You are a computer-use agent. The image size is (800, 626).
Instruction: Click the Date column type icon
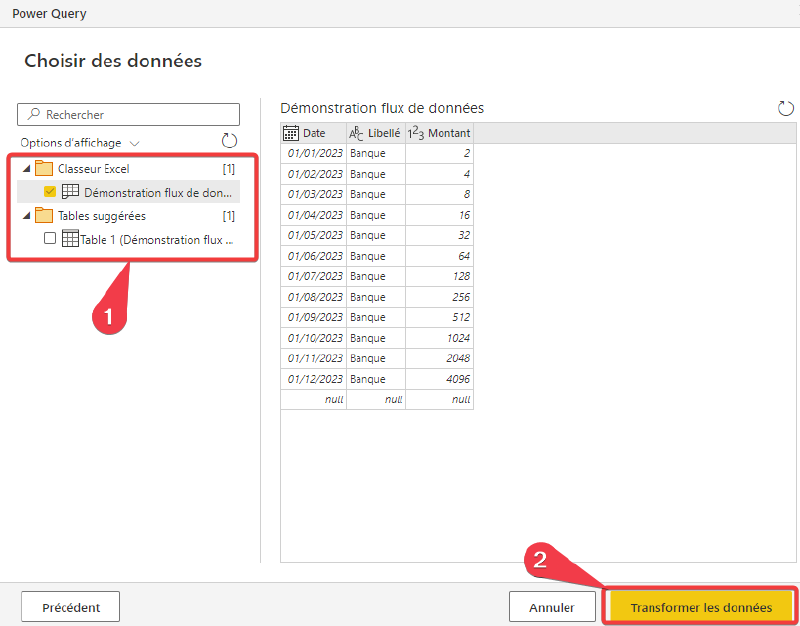tap(291, 133)
